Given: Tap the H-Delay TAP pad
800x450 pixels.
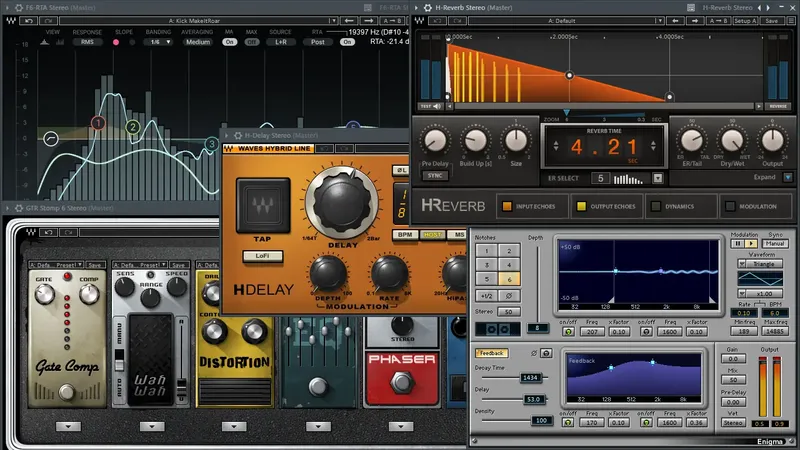Looking at the screenshot, I should 263,206.
